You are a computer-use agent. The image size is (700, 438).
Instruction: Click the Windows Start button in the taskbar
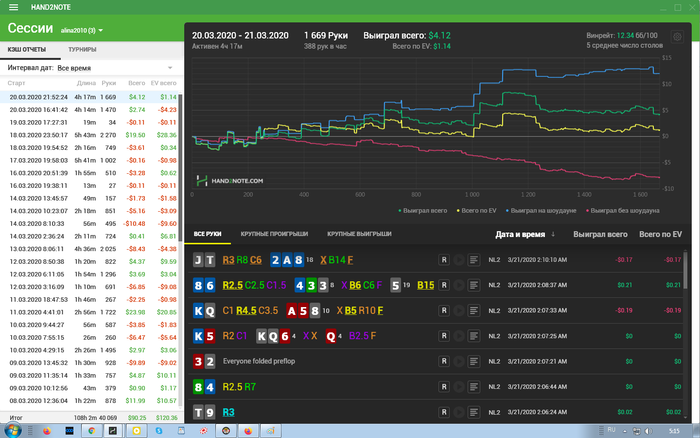(x=14, y=429)
